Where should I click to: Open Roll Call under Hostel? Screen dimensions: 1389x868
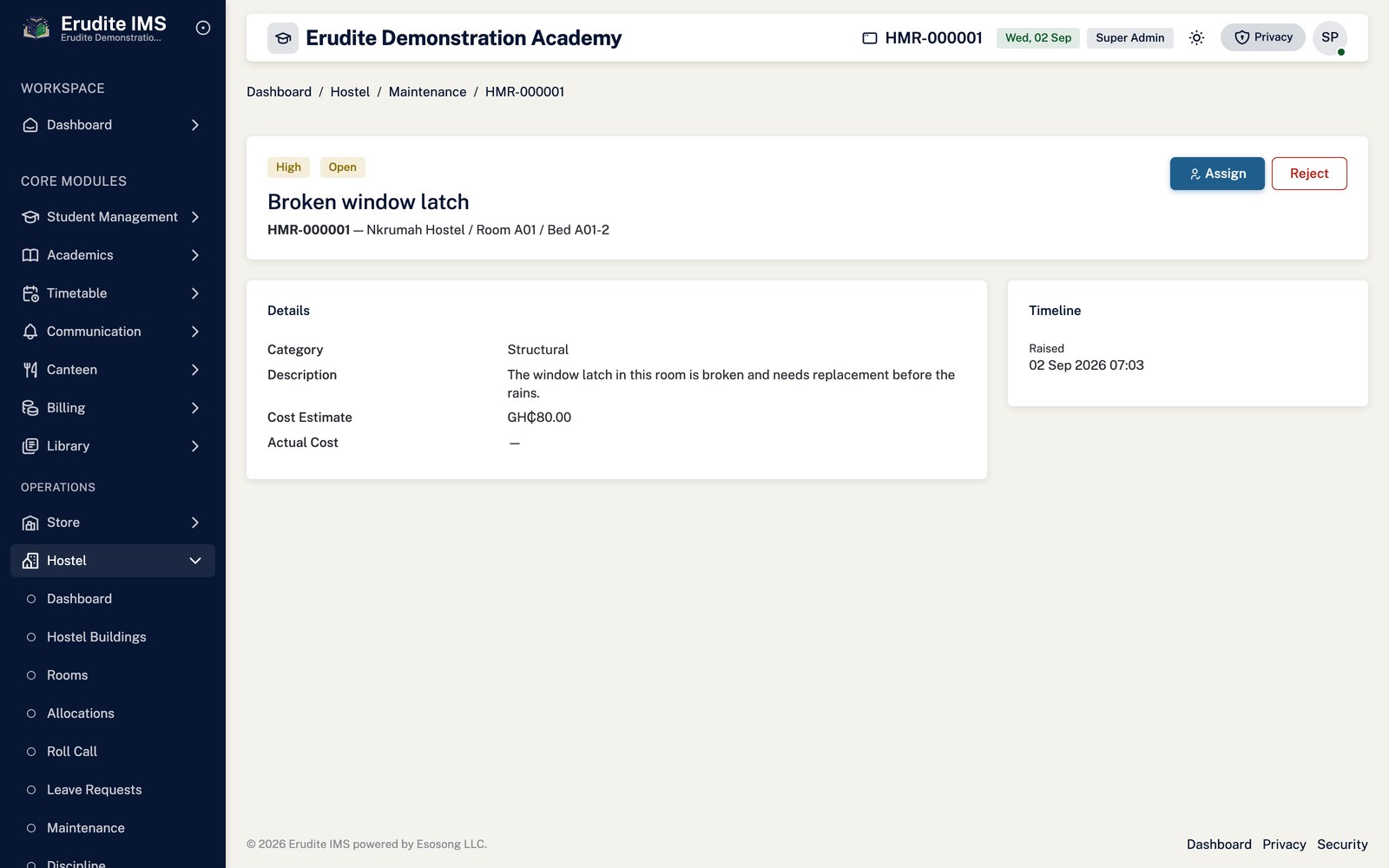[x=113, y=752]
